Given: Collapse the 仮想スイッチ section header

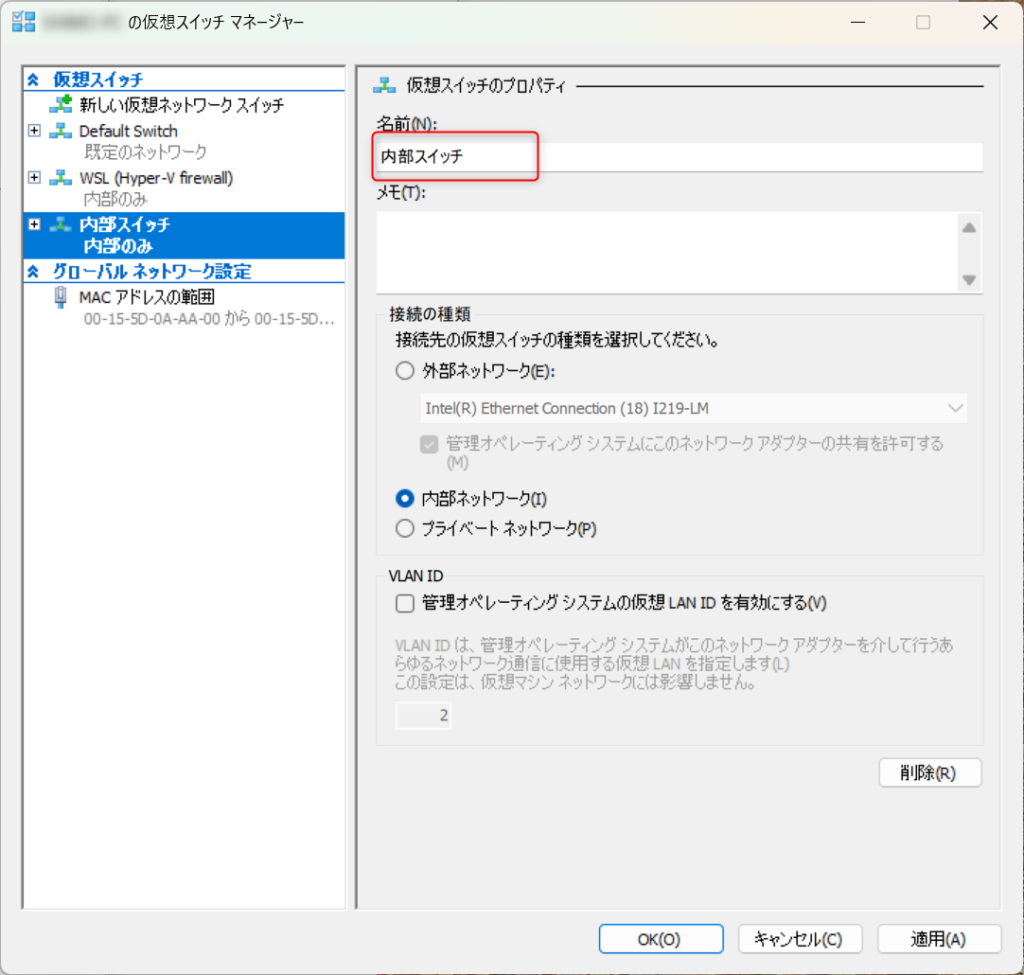Looking at the screenshot, I should (x=34, y=79).
